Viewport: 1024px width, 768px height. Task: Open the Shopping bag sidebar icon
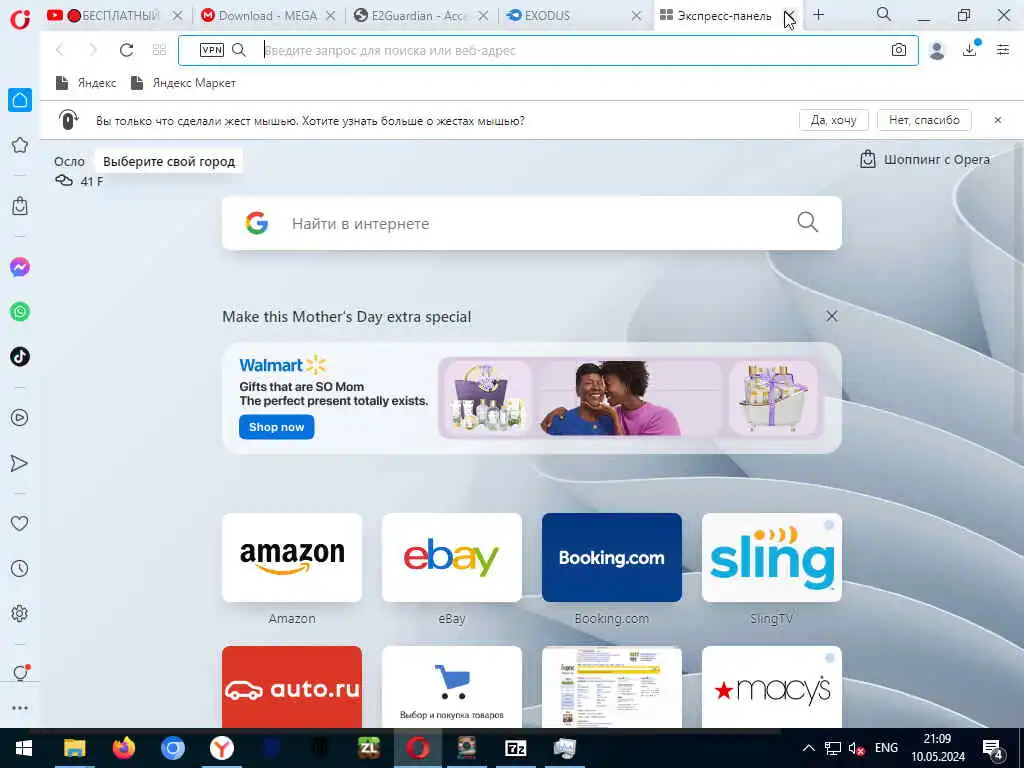click(20, 206)
